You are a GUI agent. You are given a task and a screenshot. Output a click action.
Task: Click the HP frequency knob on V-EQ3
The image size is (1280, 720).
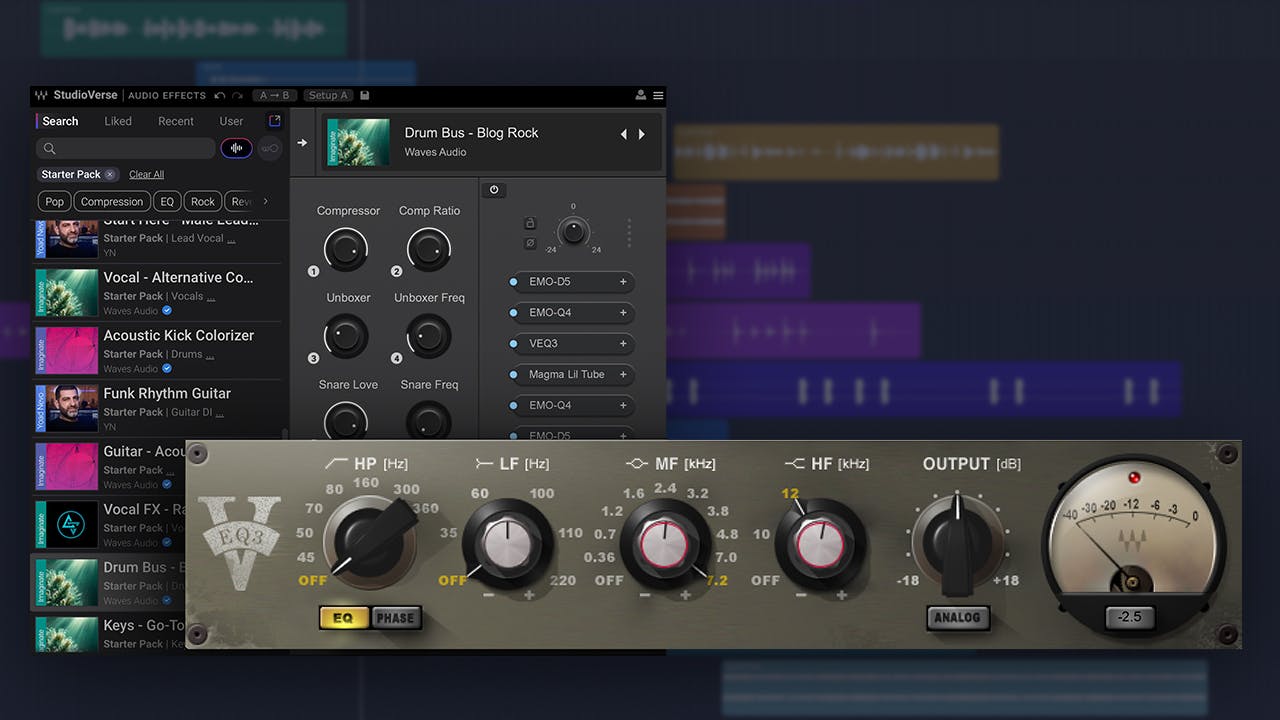pos(372,542)
